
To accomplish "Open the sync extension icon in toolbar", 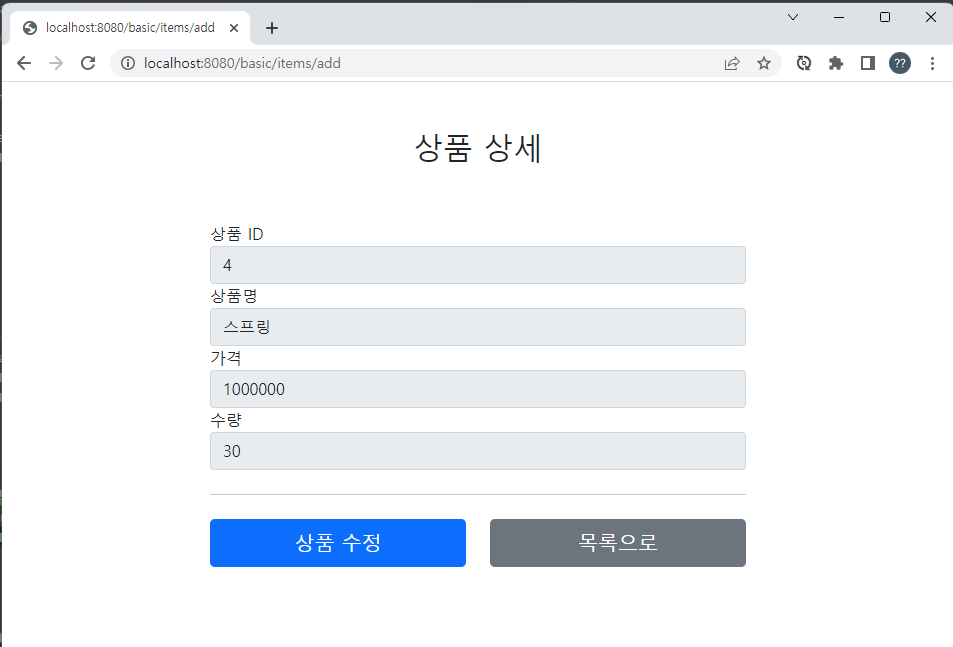I will (x=803, y=63).
